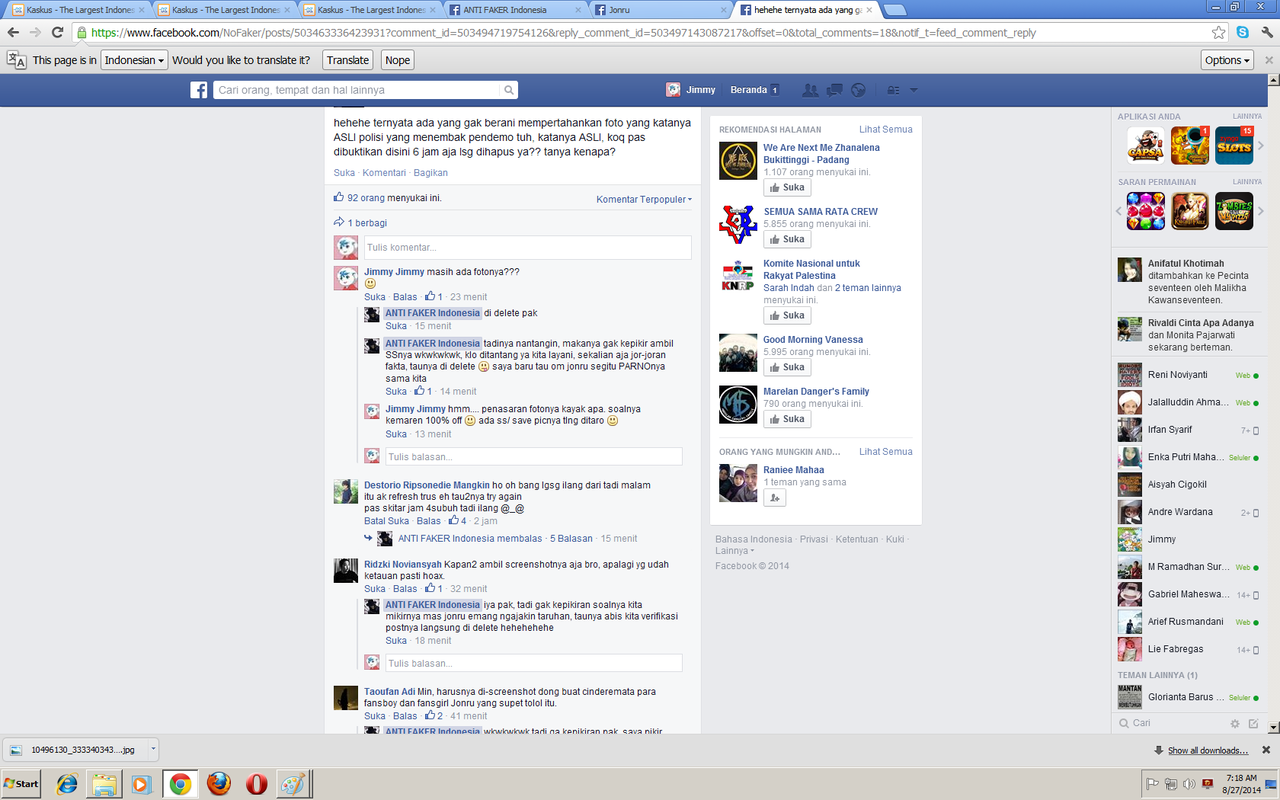Launch the Capsa app icon under Aplikasi Anda

1145,145
